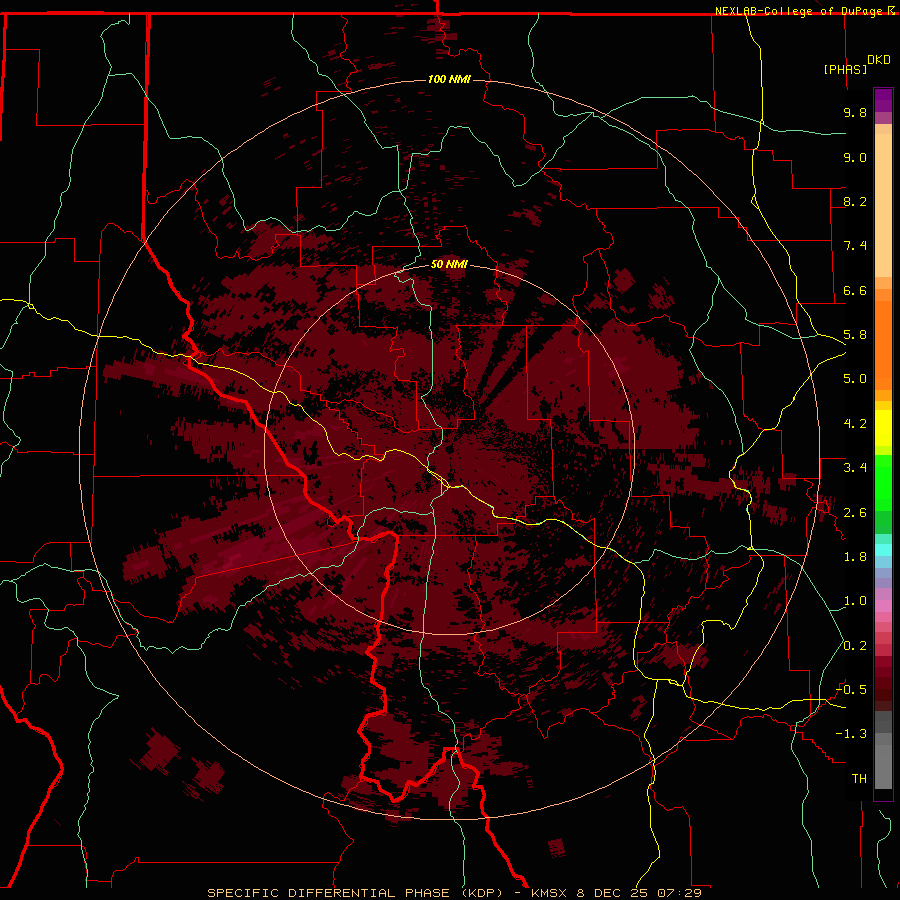900x900 pixels.
Task: Click the '50 NMI' range ring label
Action: click(x=449, y=264)
